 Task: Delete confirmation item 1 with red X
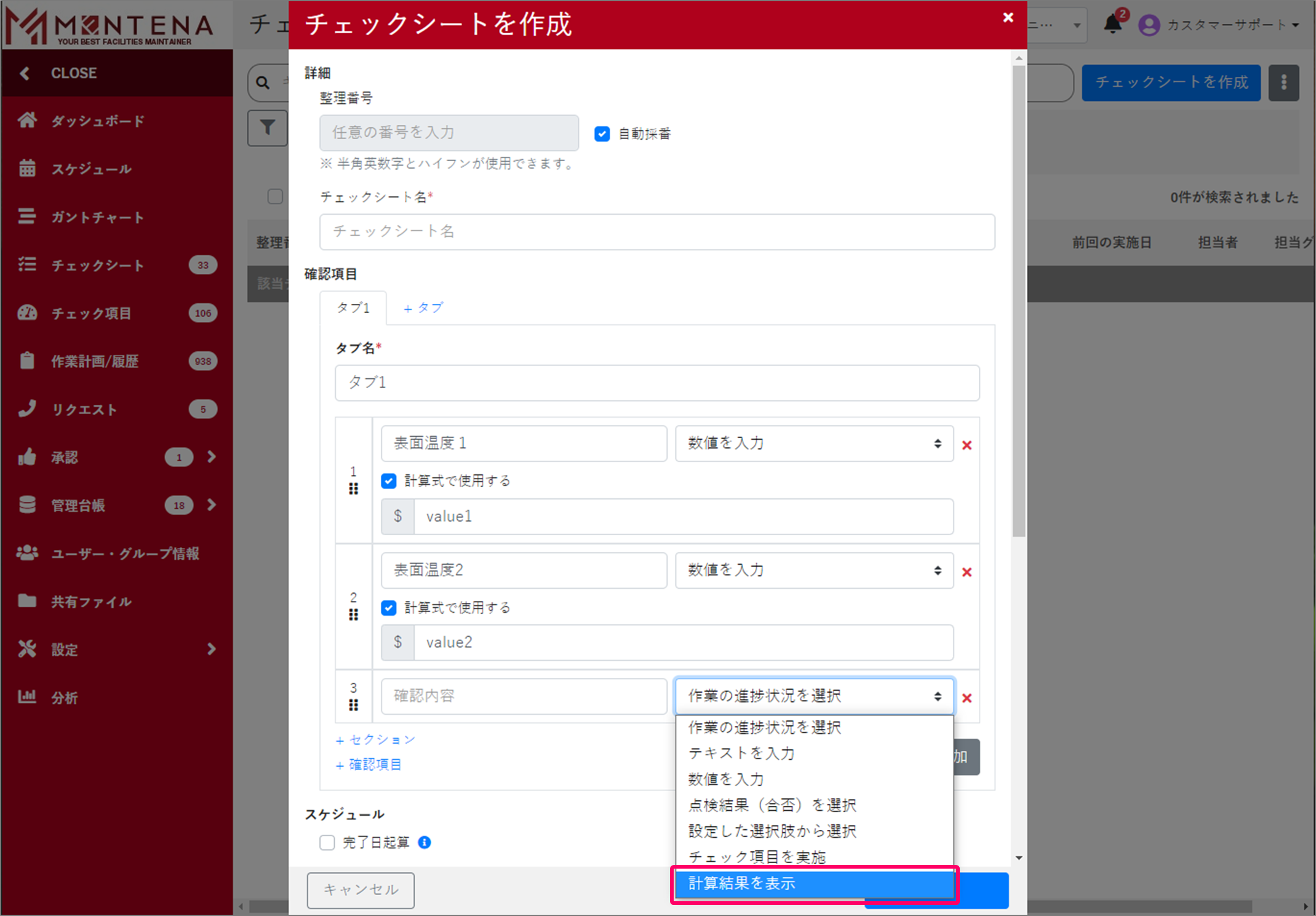pyautogui.click(x=967, y=445)
